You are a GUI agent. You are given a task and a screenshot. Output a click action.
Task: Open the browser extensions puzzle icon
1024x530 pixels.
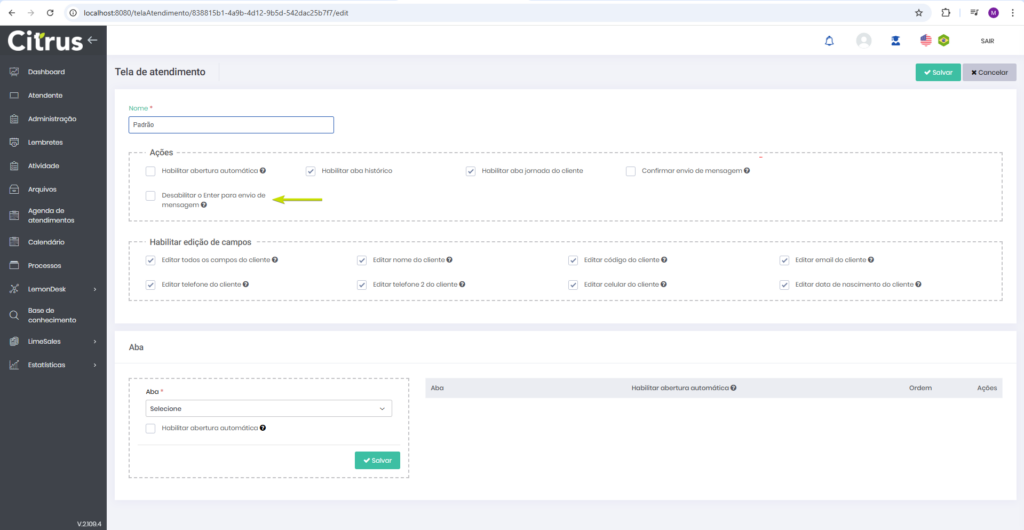pyautogui.click(x=945, y=13)
